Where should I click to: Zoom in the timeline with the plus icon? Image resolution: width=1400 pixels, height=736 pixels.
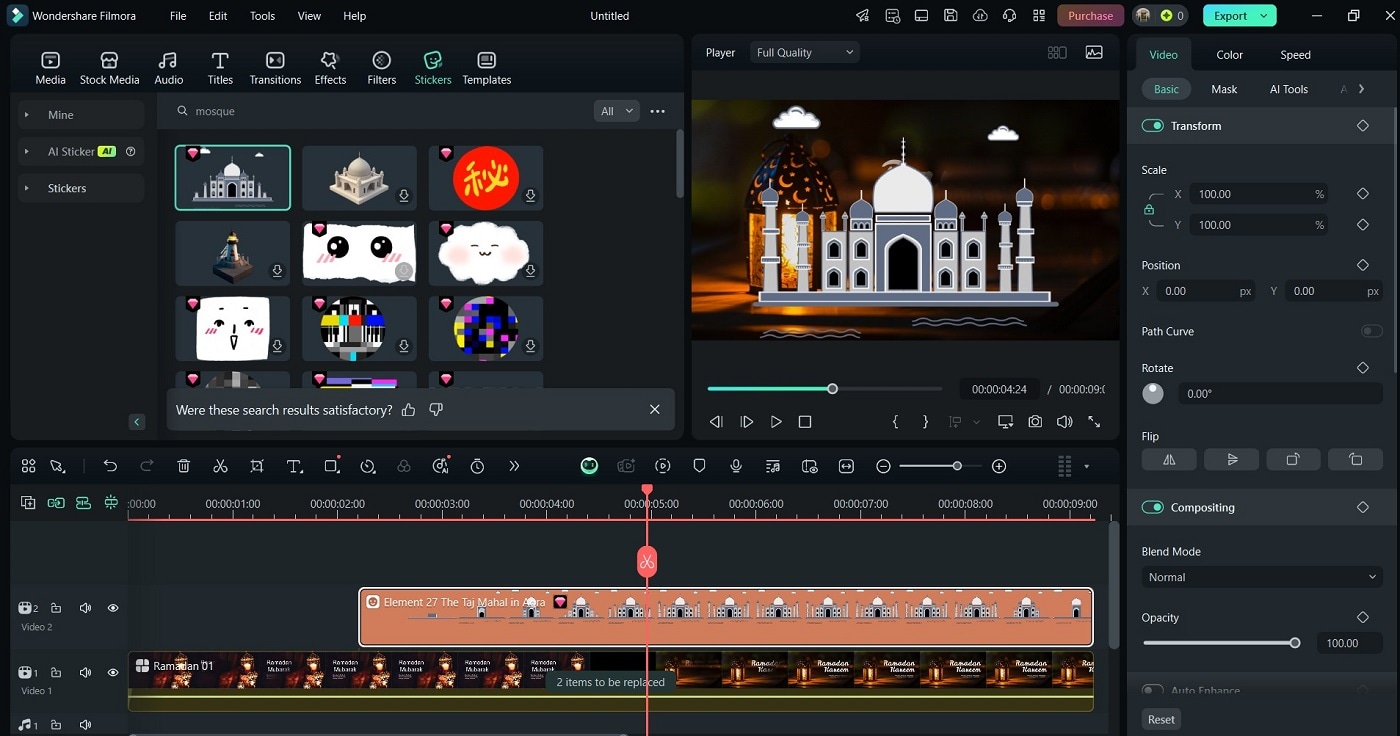coord(999,466)
